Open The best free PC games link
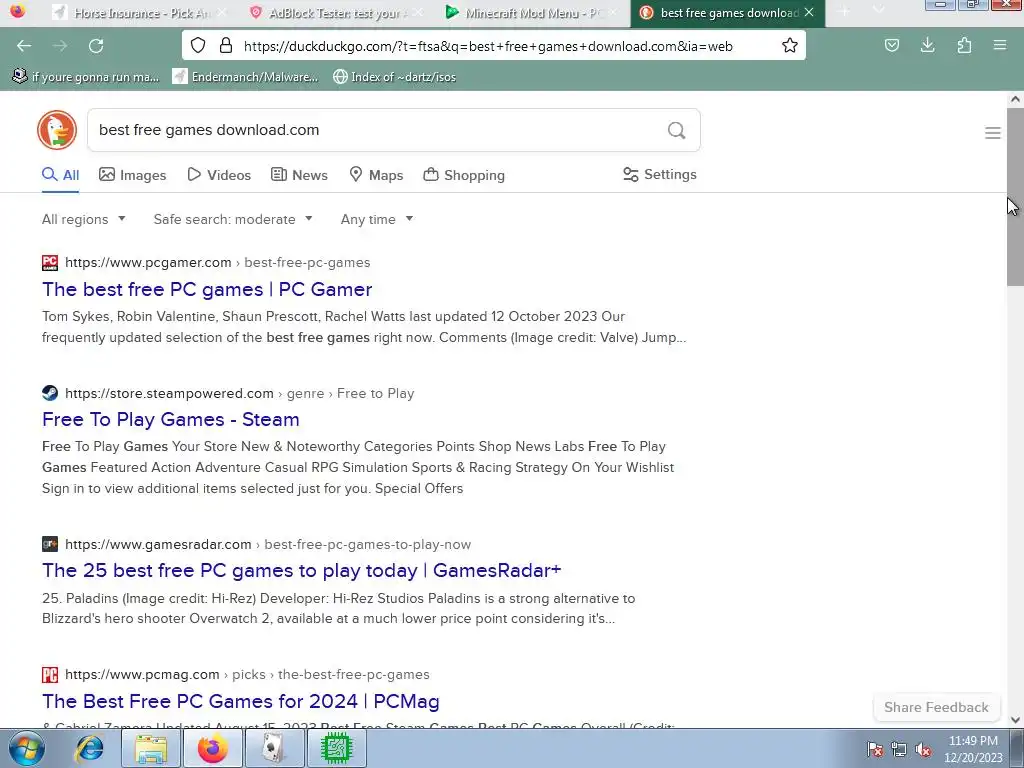Image resolution: width=1024 pixels, height=768 pixels. 207,289
